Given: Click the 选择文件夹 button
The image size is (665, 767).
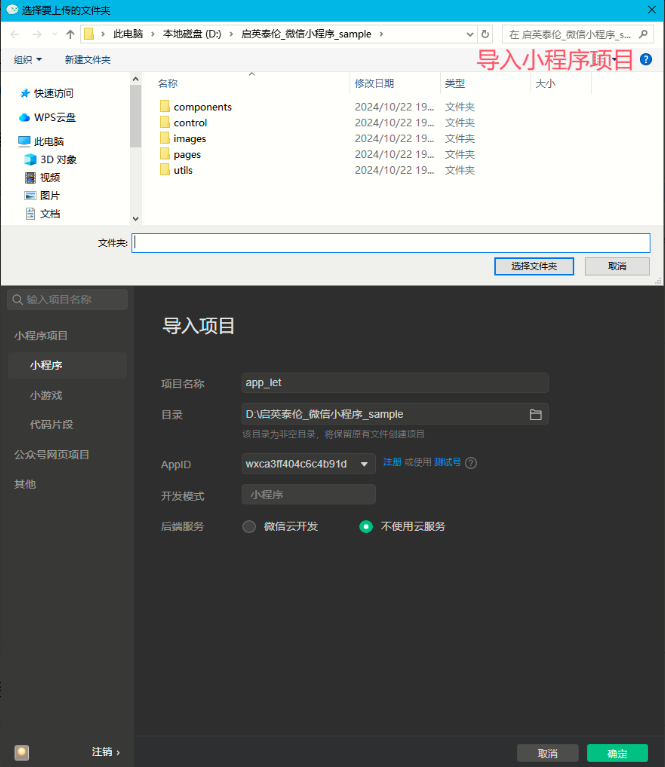Looking at the screenshot, I should pyautogui.click(x=541, y=266).
